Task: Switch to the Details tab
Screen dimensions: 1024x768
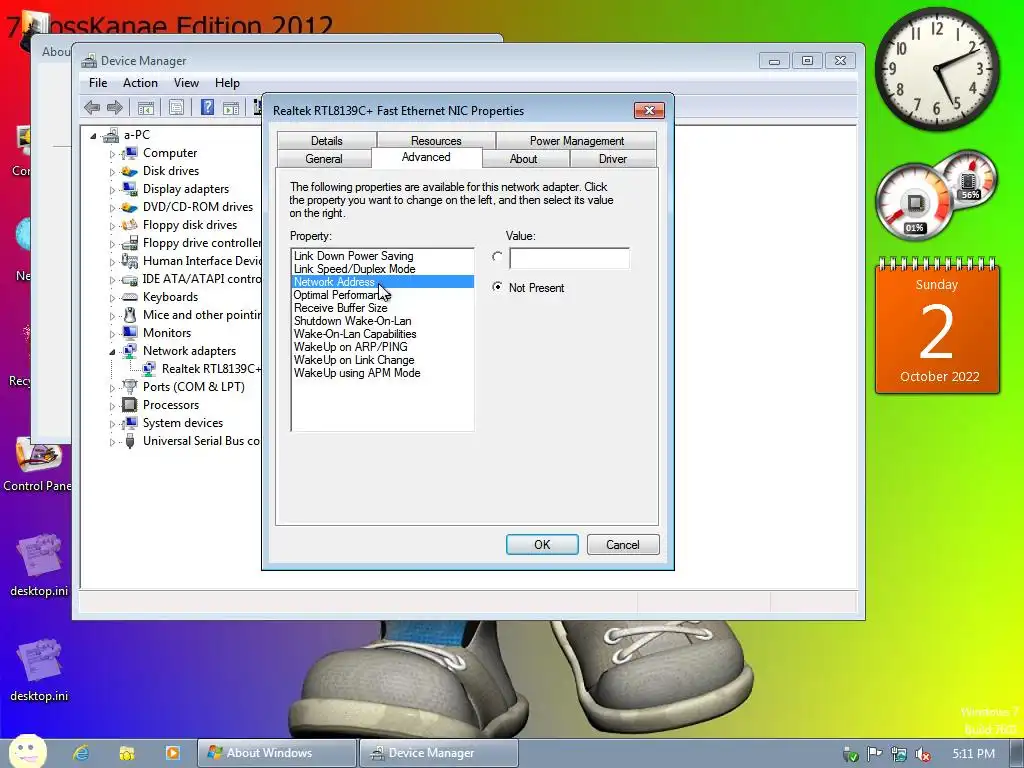Action: 327,140
